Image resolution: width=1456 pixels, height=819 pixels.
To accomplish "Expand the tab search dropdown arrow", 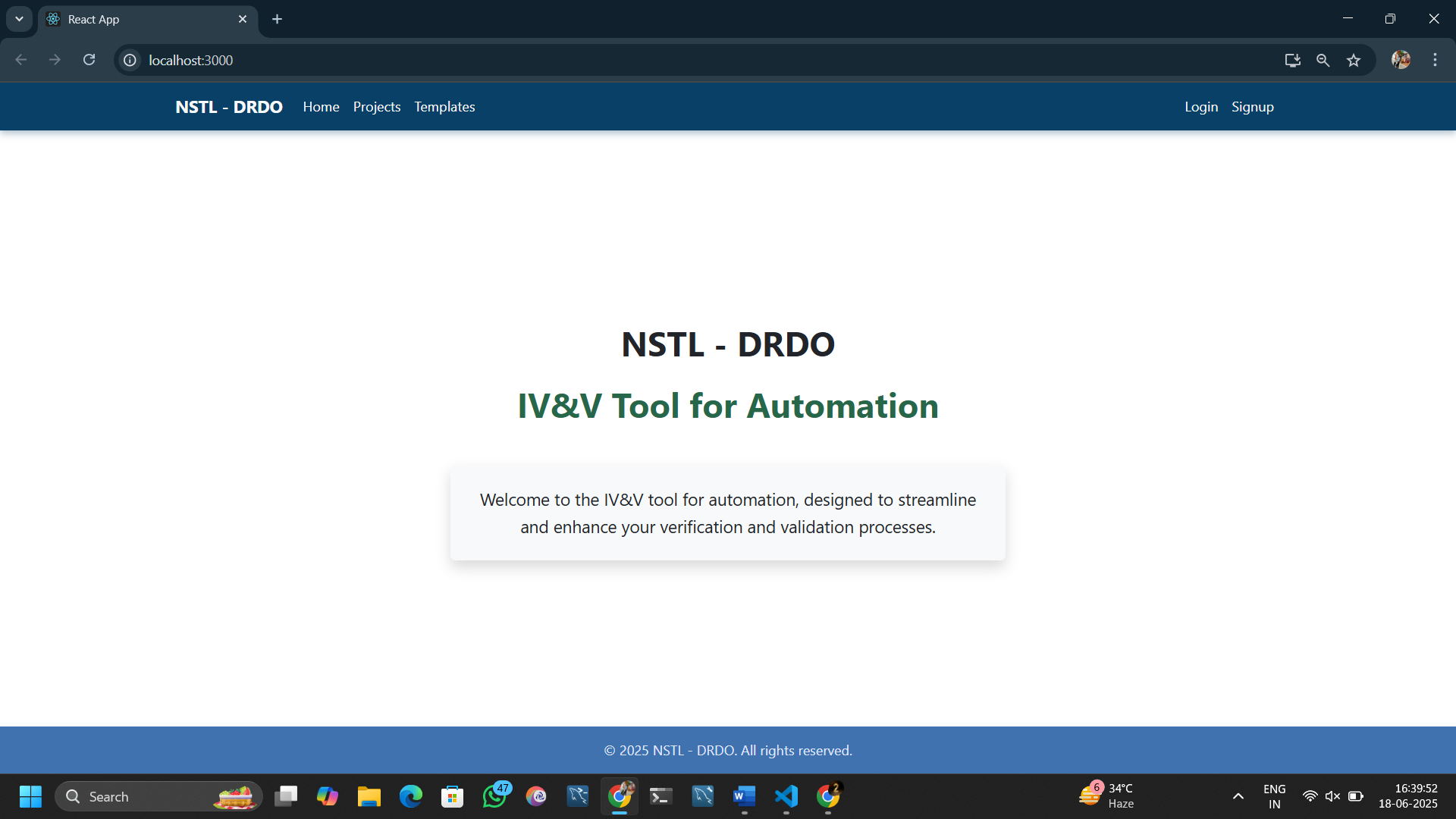I will tap(19, 19).
